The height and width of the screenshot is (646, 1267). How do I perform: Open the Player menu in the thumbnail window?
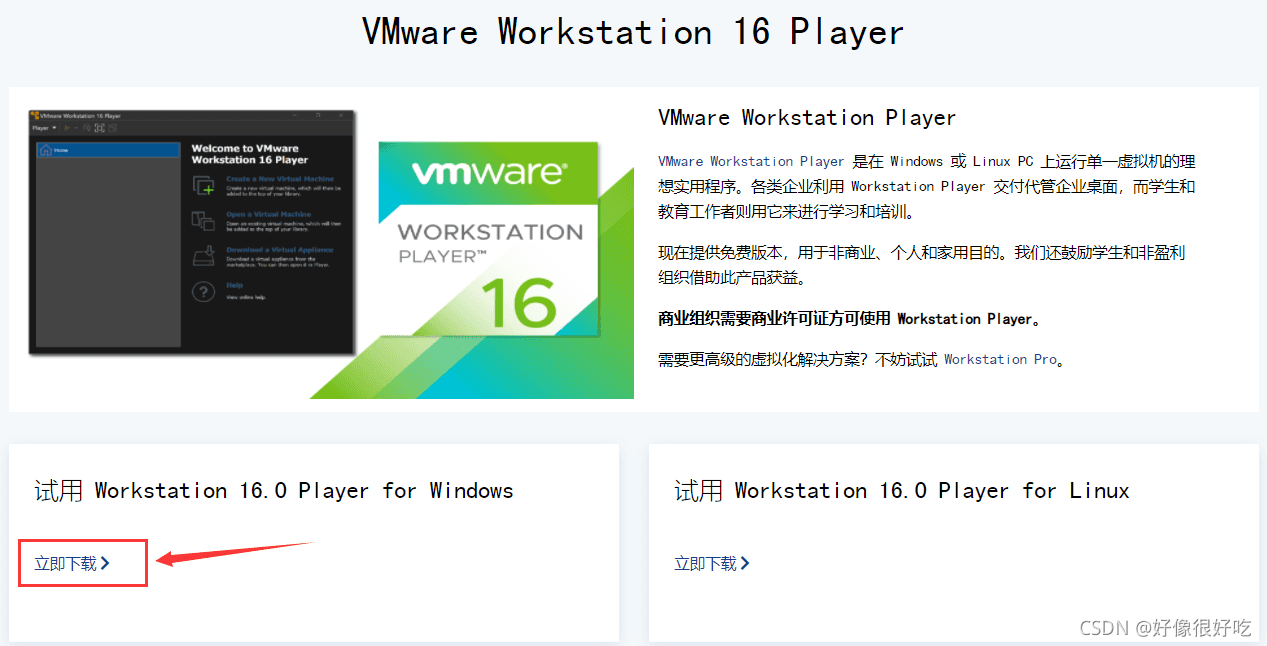coord(44,128)
